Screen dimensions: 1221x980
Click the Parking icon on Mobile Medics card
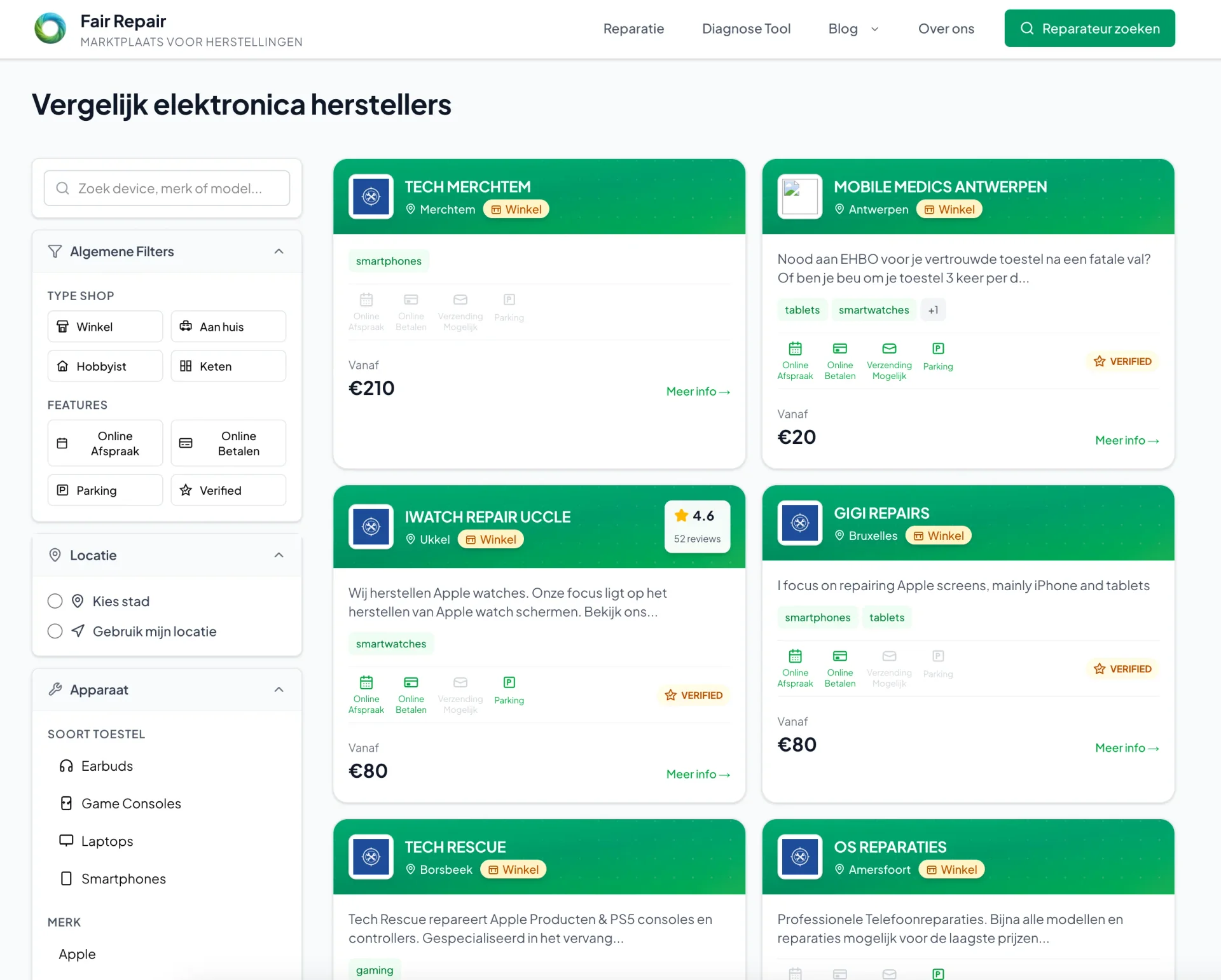pyautogui.click(x=937, y=349)
